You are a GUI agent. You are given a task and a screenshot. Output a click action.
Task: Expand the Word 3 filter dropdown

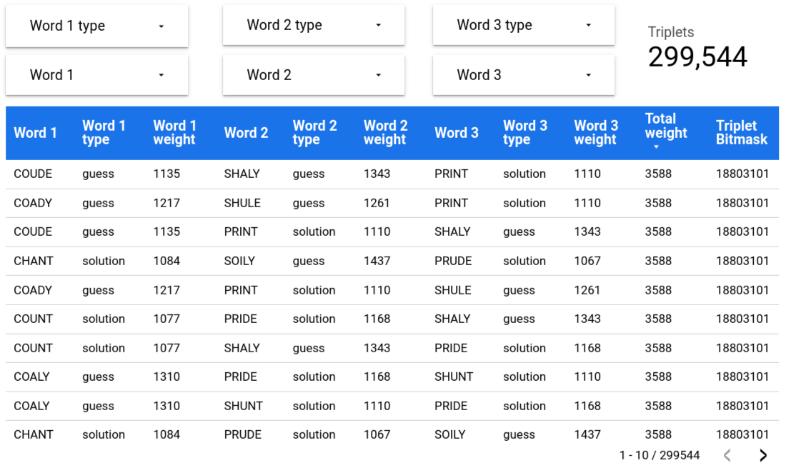[x=524, y=75]
